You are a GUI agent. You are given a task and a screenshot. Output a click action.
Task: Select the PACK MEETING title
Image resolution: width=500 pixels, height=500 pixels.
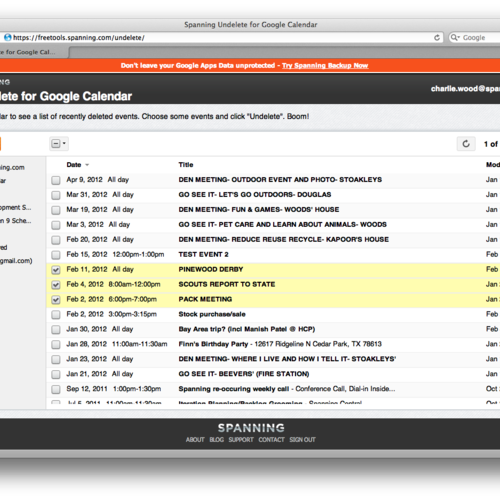click(205, 299)
